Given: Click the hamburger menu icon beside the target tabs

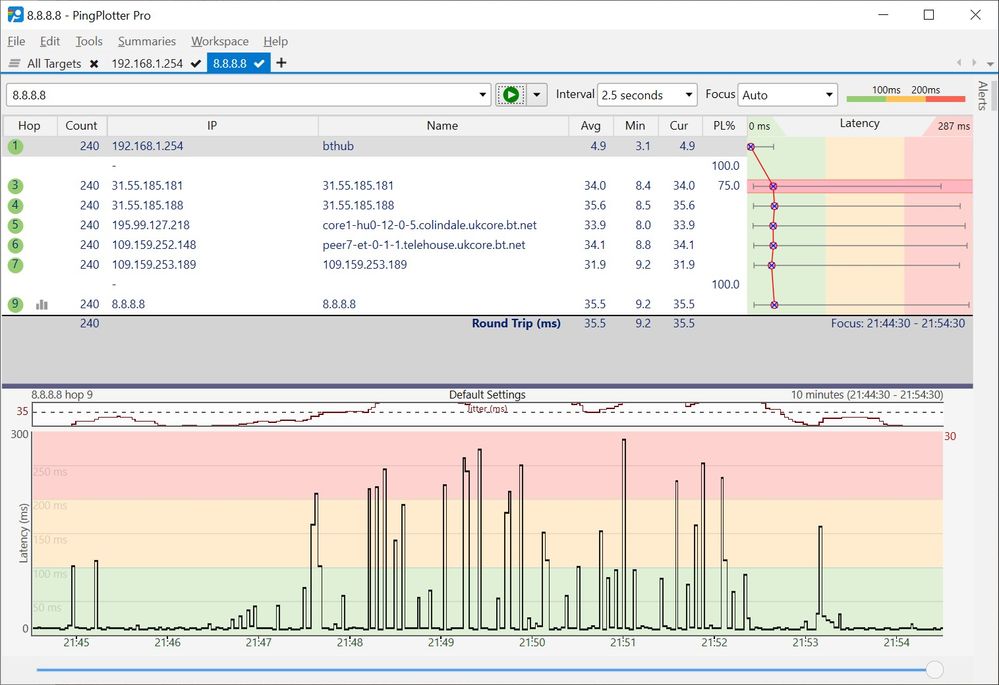Looking at the screenshot, I should pyautogui.click(x=14, y=63).
